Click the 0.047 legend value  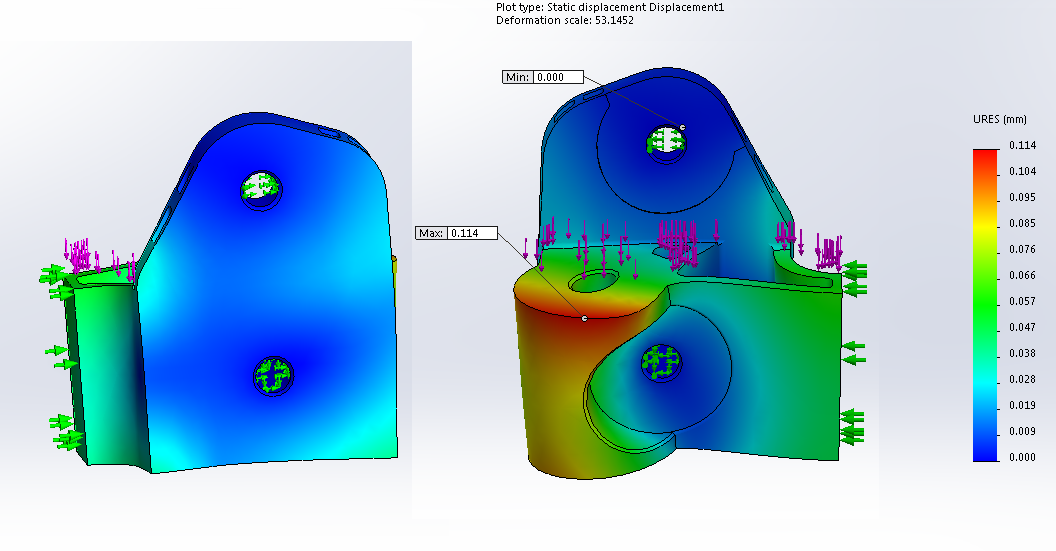coord(1022,327)
